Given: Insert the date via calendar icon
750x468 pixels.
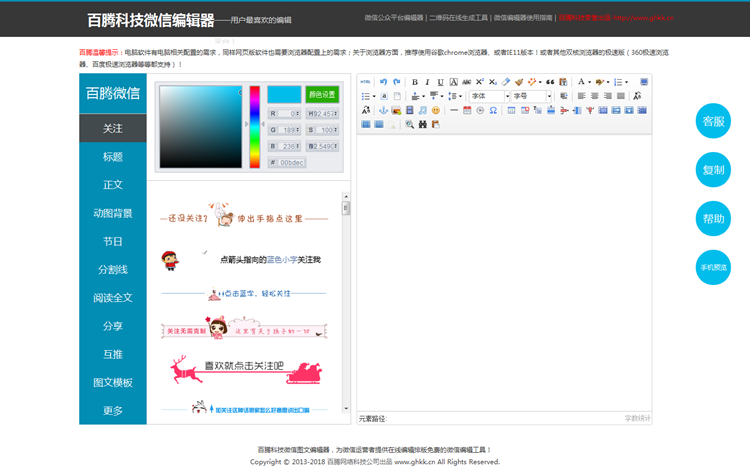Looking at the screenshot, I should point(467,110).
